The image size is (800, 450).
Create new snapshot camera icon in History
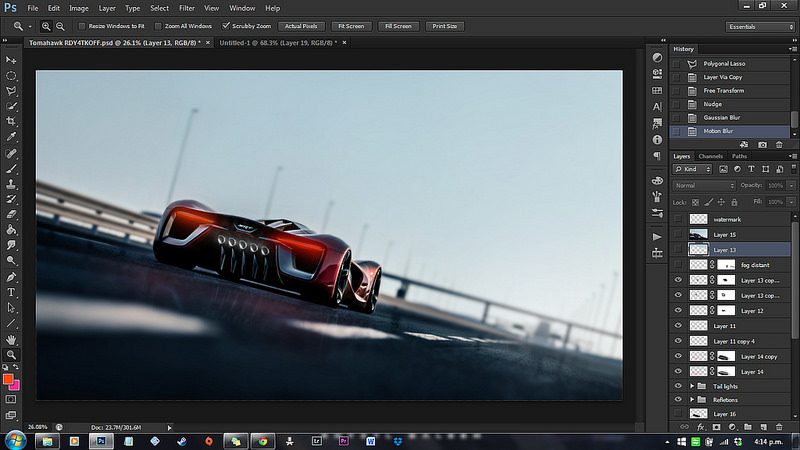762,146
